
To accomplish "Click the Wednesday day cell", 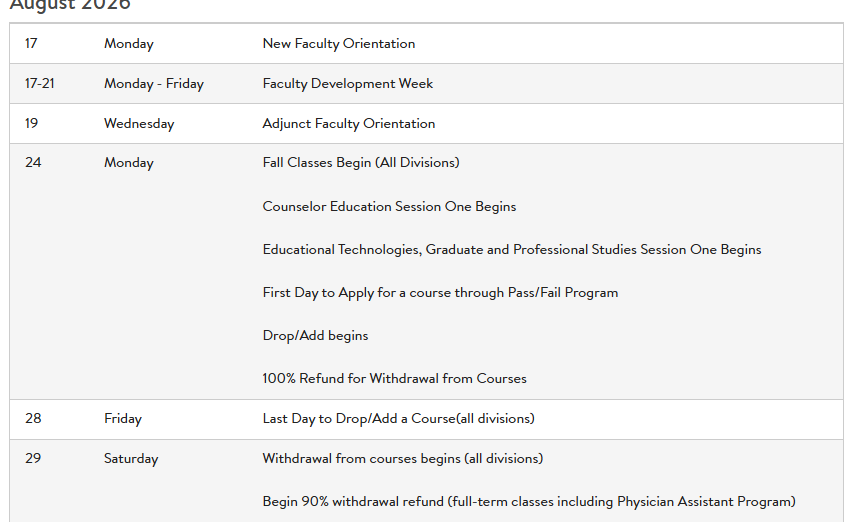I will [139, 123].
